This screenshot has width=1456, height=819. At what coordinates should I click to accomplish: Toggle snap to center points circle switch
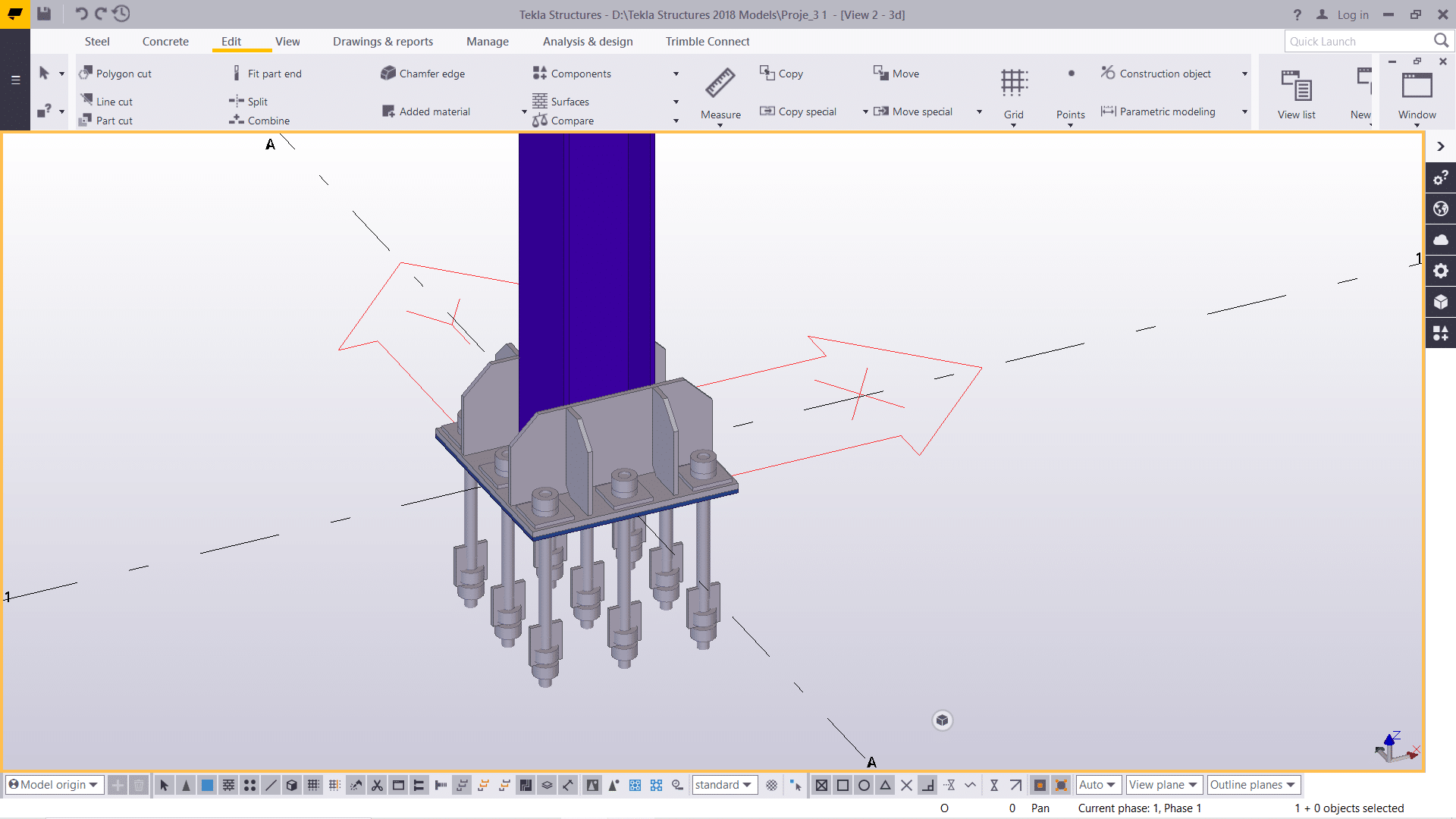pos(864,786)
